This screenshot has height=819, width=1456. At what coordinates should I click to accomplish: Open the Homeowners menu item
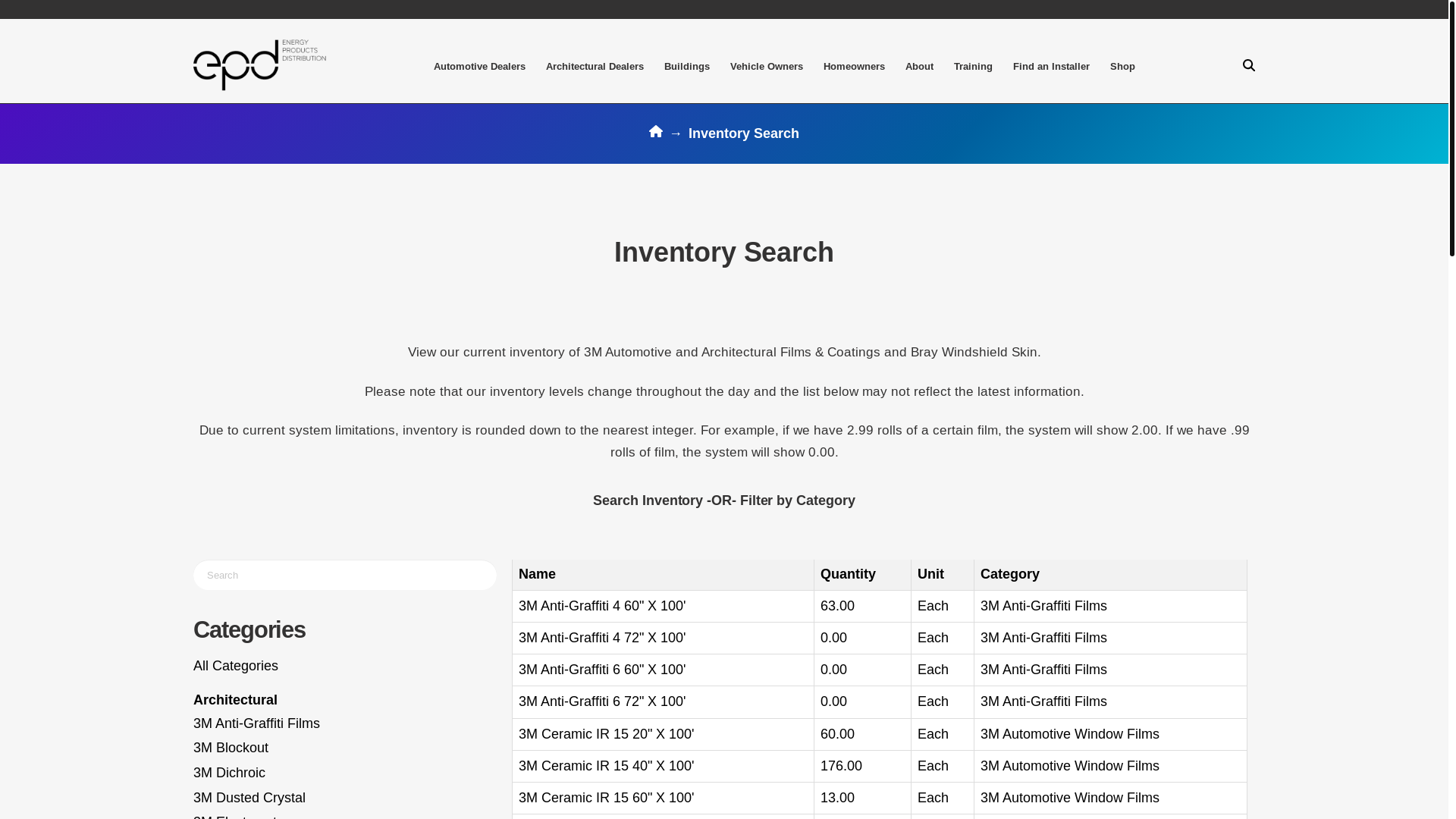point(854,67)
